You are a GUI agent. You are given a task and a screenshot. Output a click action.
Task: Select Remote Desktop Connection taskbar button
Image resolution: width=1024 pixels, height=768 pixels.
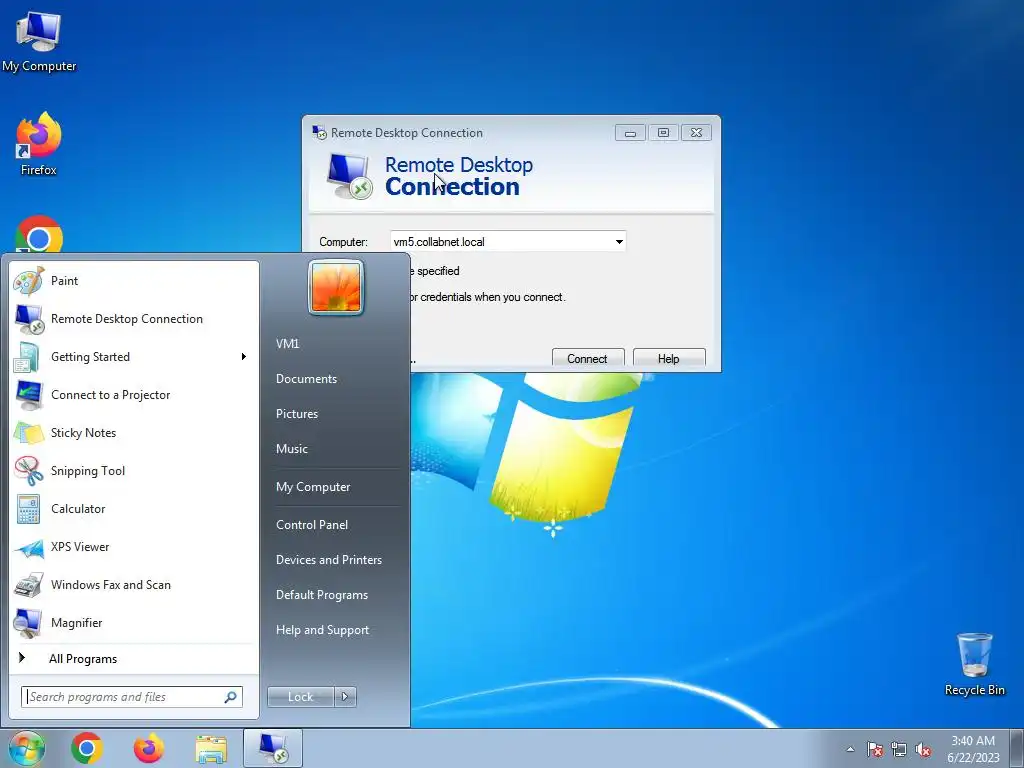[273, 748]
